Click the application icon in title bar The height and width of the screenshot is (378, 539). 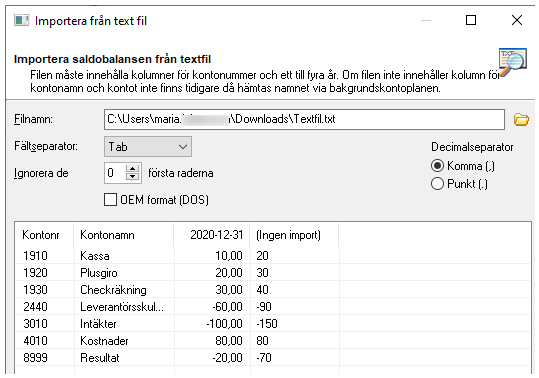click(21, 20)
